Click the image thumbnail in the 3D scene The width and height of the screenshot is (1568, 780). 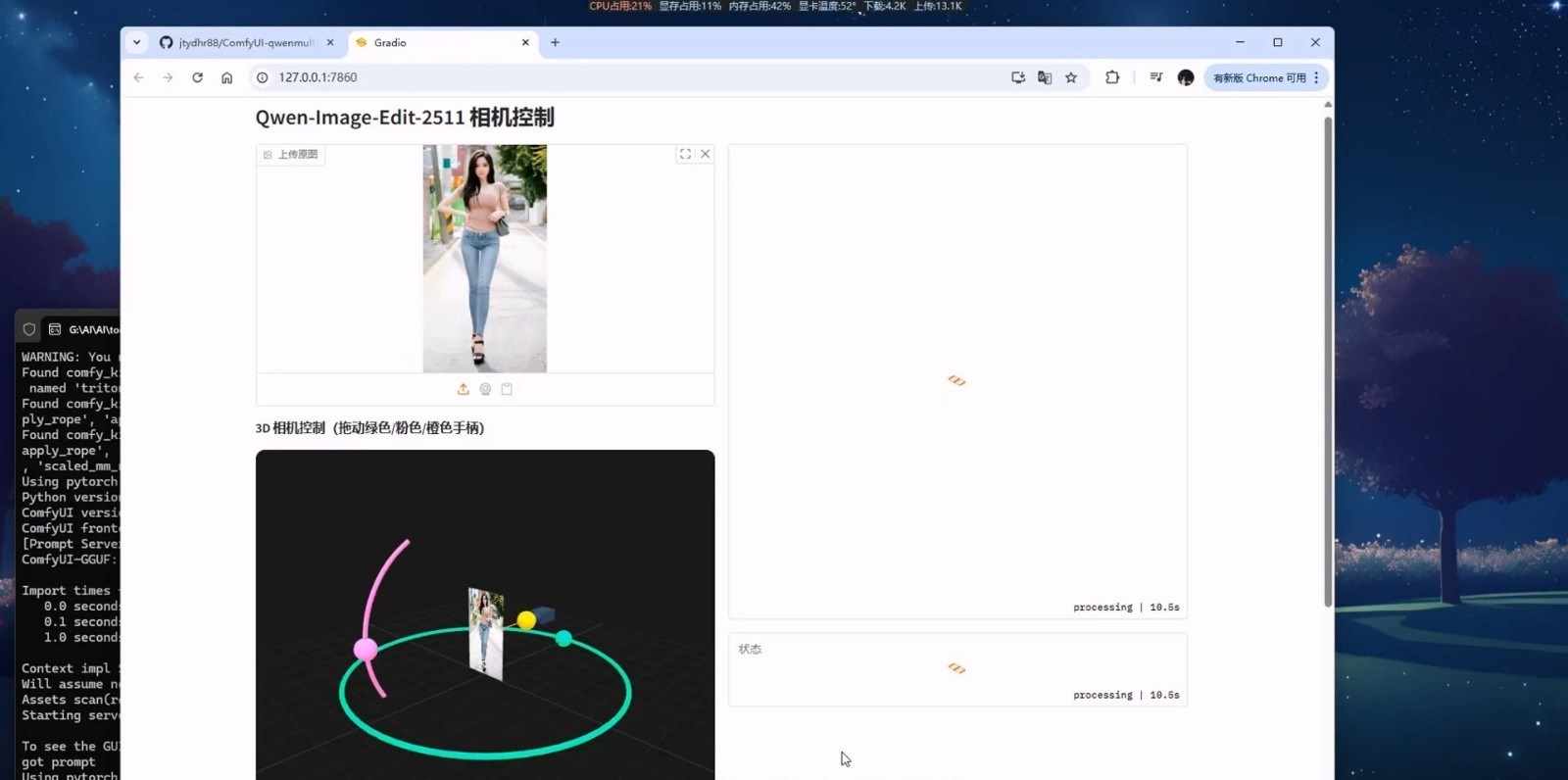coord(485,633)
